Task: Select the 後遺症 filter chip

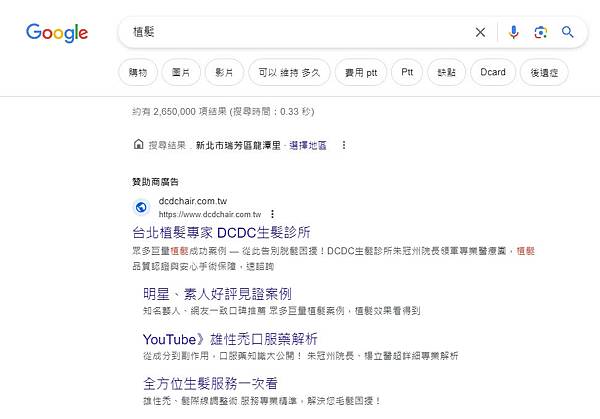Action: click(x=544, y=72)
